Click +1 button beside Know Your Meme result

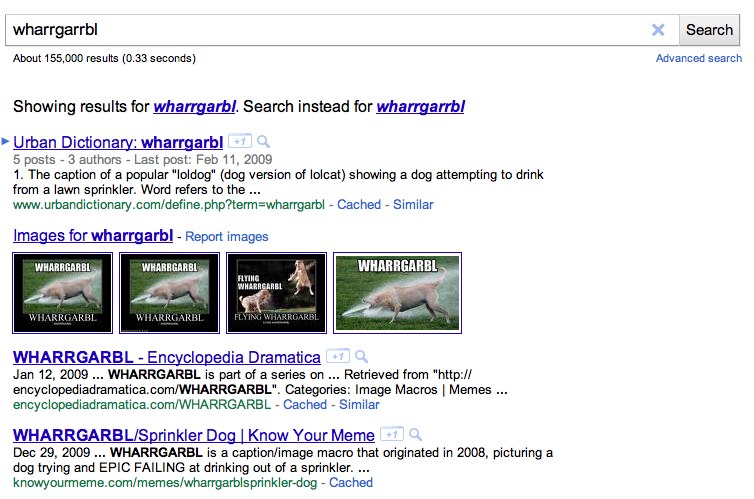[x=391, y=435]
